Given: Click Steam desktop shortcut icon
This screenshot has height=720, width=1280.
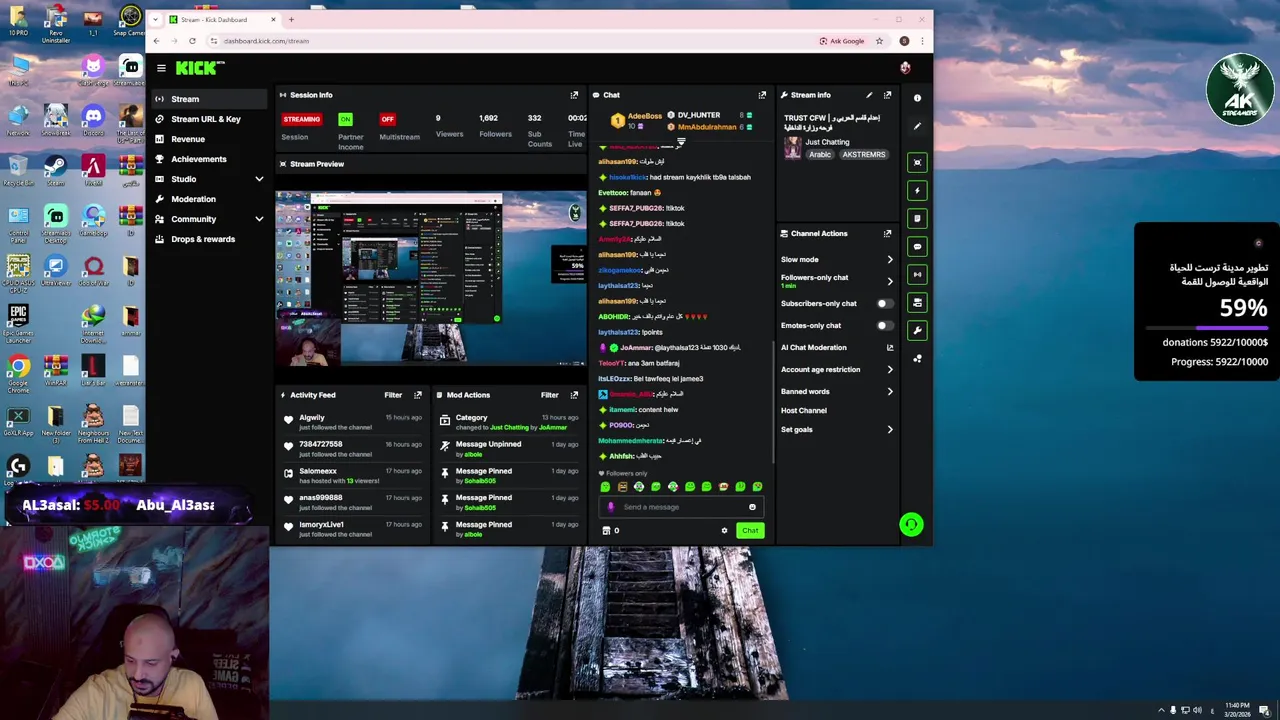Looking at the screenshot, I should pyautogui.click(x=55, y=169).
